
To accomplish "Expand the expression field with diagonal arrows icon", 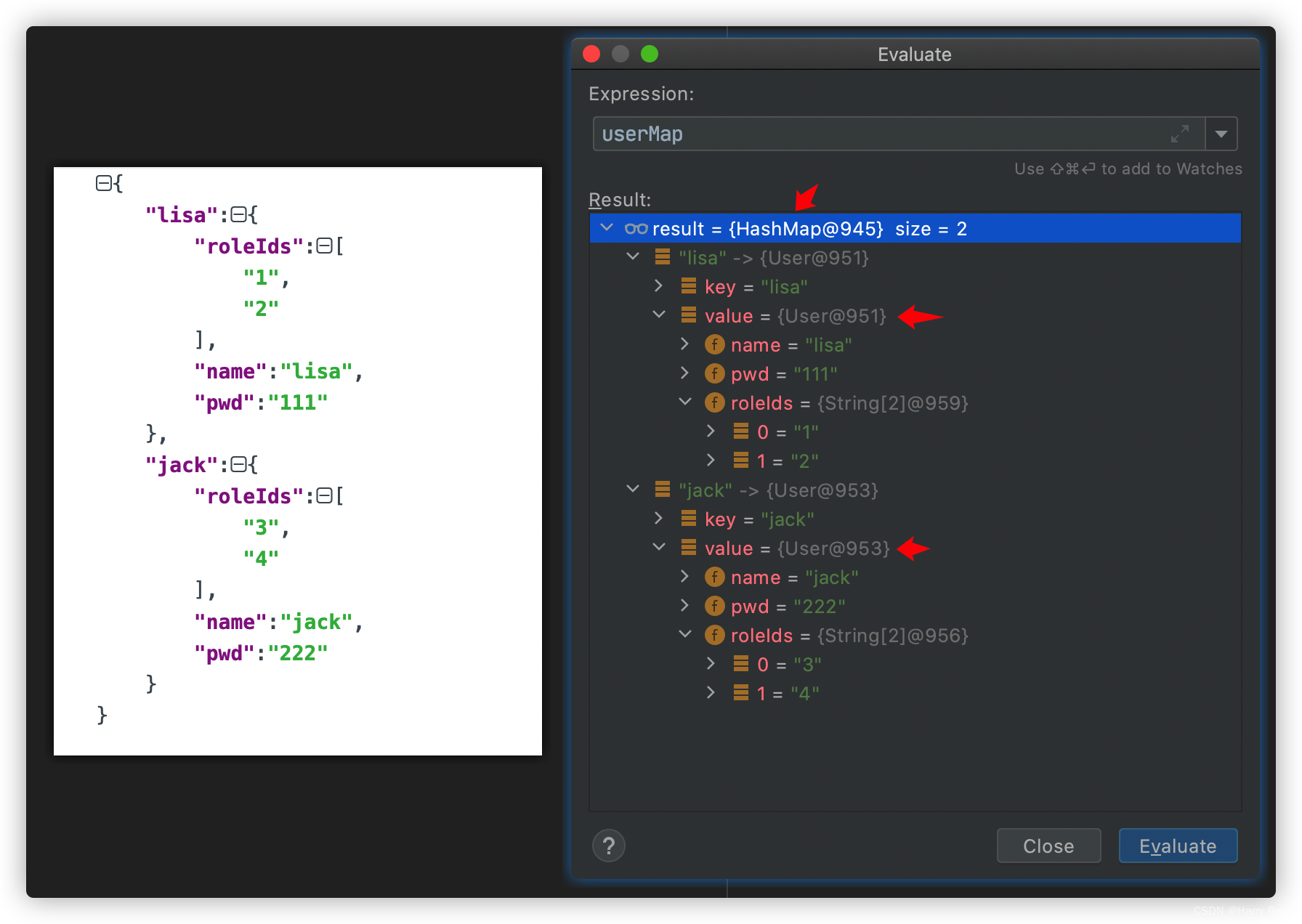I will 1180,134.
